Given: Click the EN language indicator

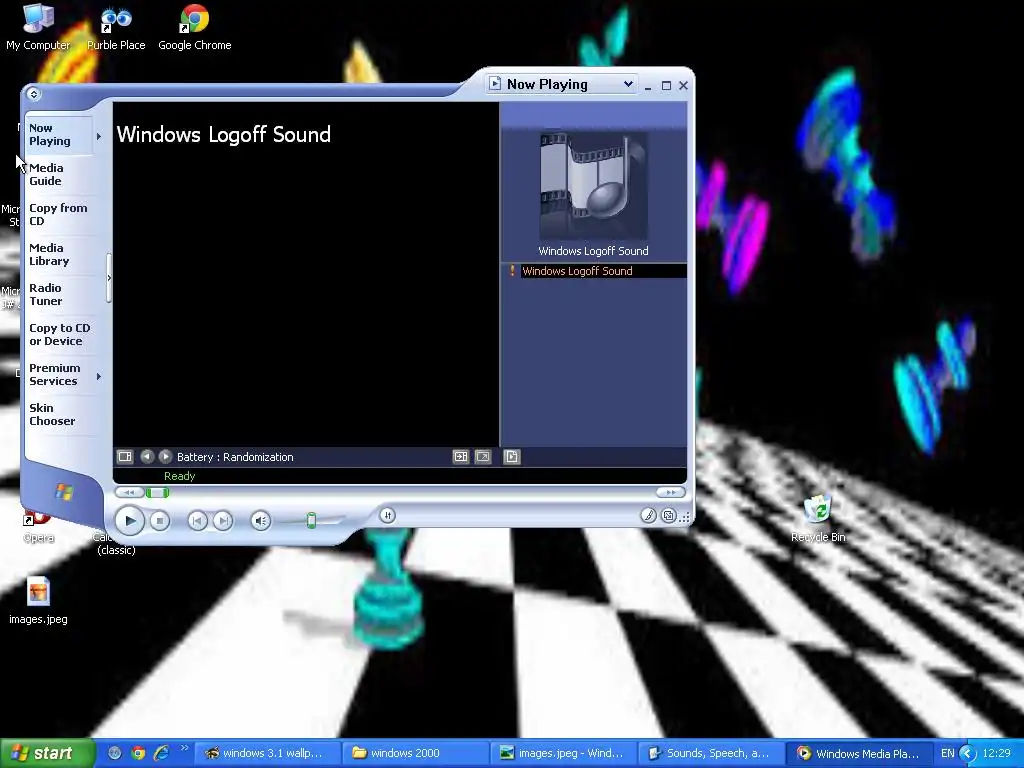Looking at the screenshot, I should (948, 753).
